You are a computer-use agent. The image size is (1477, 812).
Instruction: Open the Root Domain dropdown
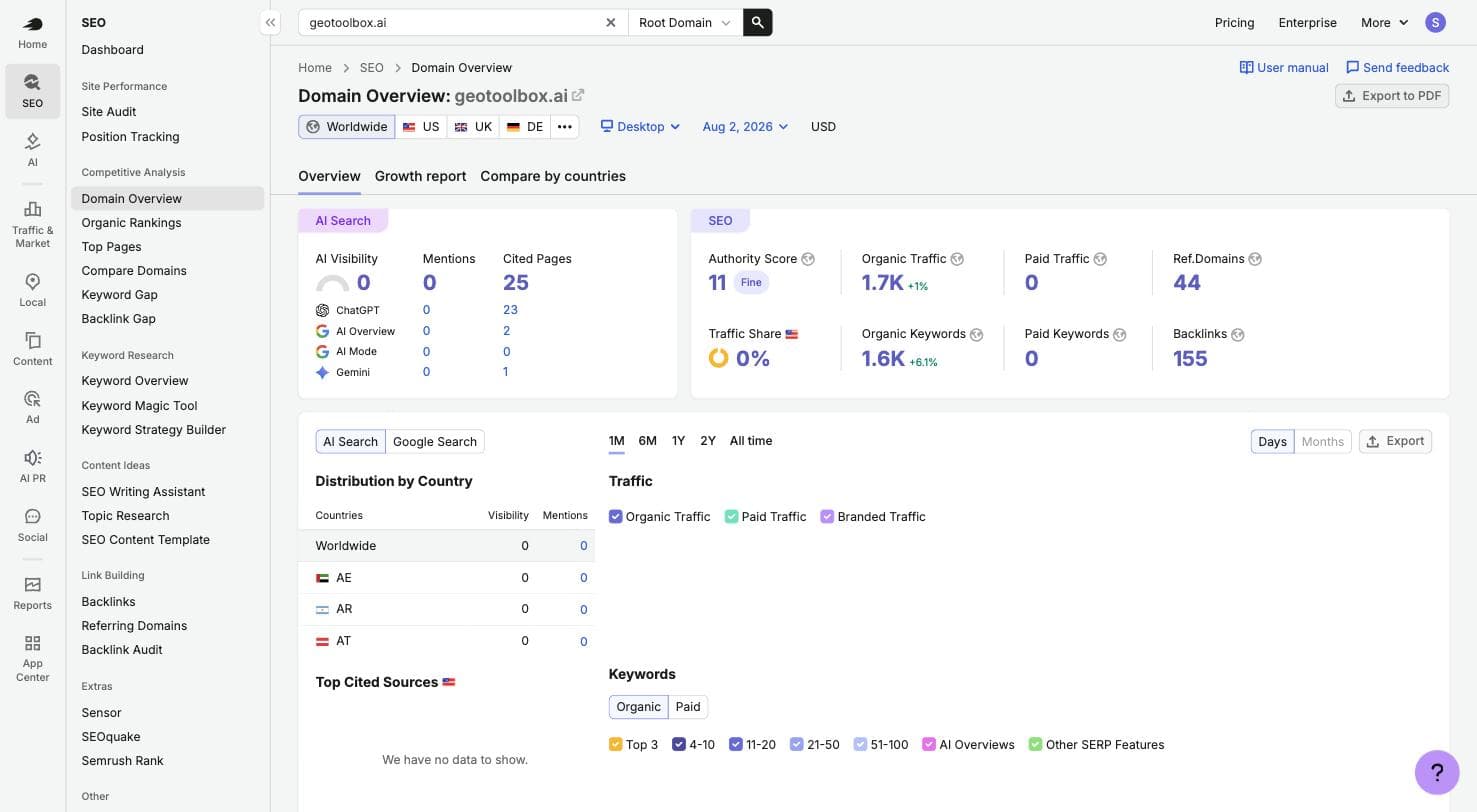click(685, 22)
